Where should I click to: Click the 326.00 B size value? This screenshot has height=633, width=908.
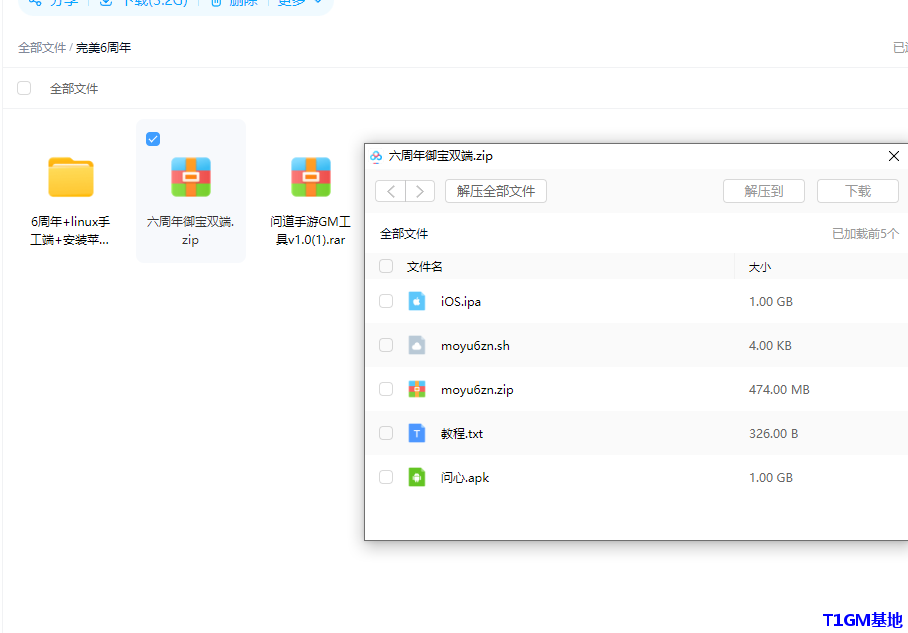coord(774,434)
